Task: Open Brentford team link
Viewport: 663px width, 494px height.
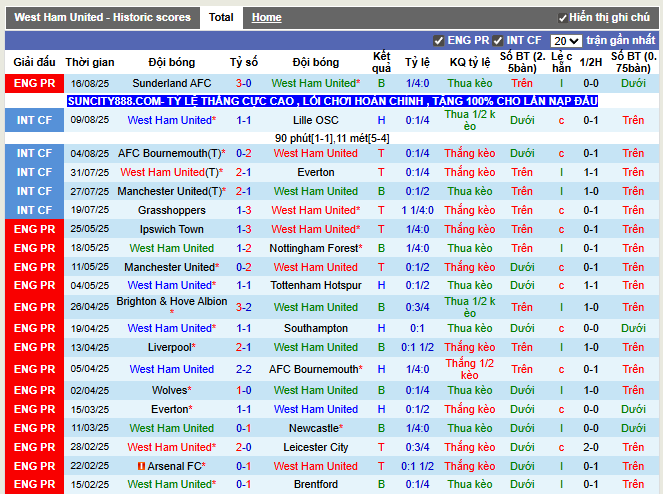Action: [x=316, y=484]
